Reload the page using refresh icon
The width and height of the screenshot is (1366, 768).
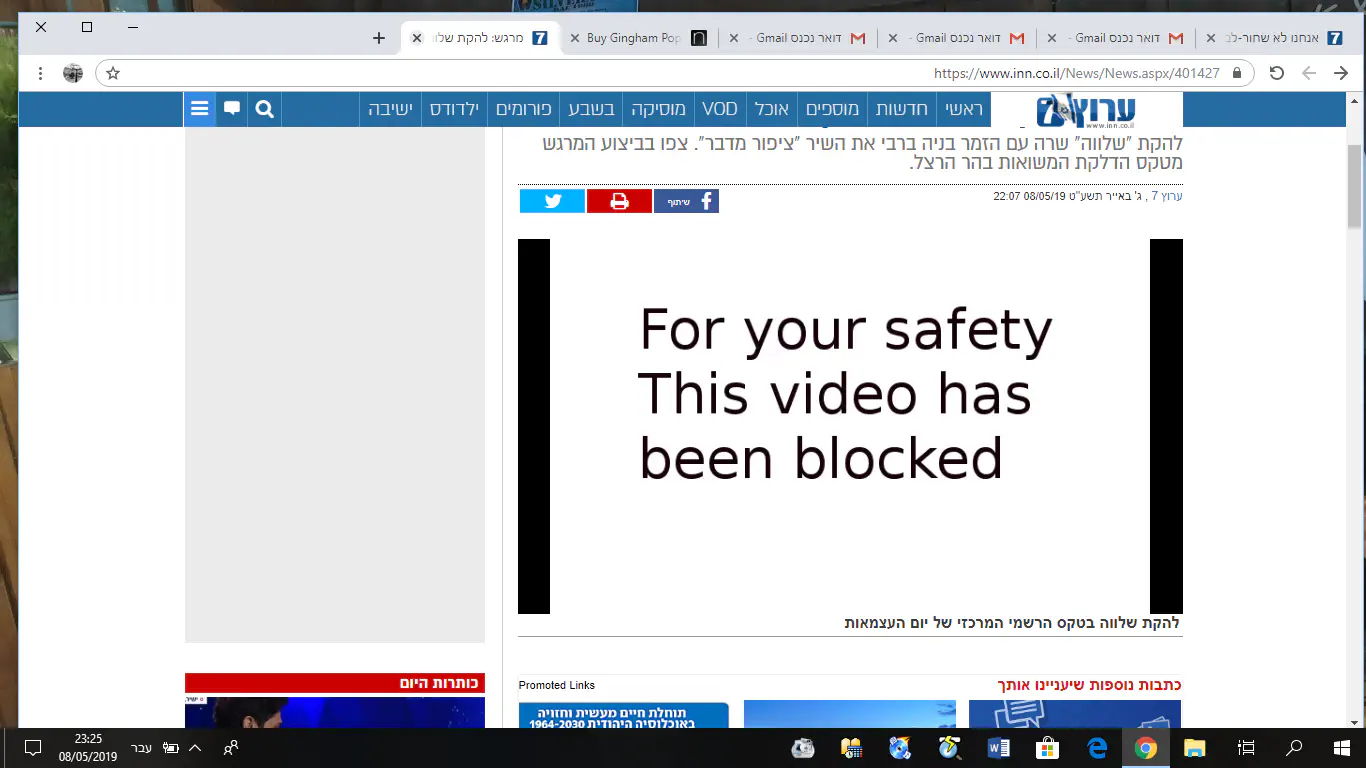click(1276, 73)
